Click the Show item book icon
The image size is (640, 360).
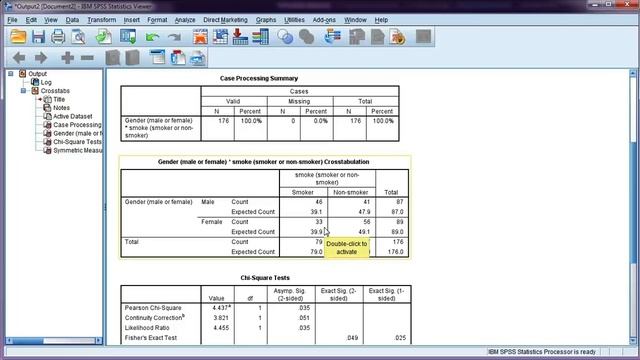point(113,58)
